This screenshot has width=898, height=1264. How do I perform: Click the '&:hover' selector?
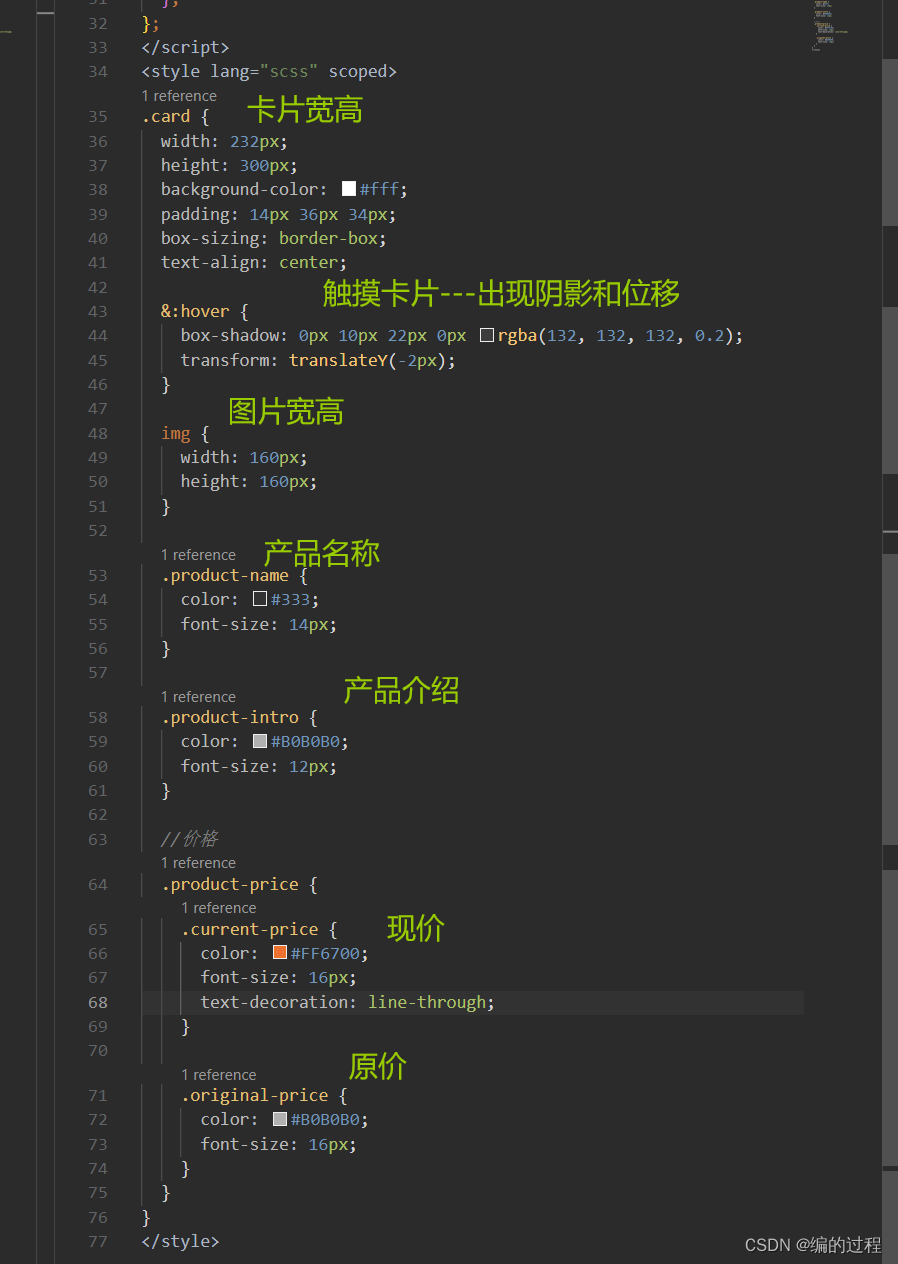(x=195, y=312)
